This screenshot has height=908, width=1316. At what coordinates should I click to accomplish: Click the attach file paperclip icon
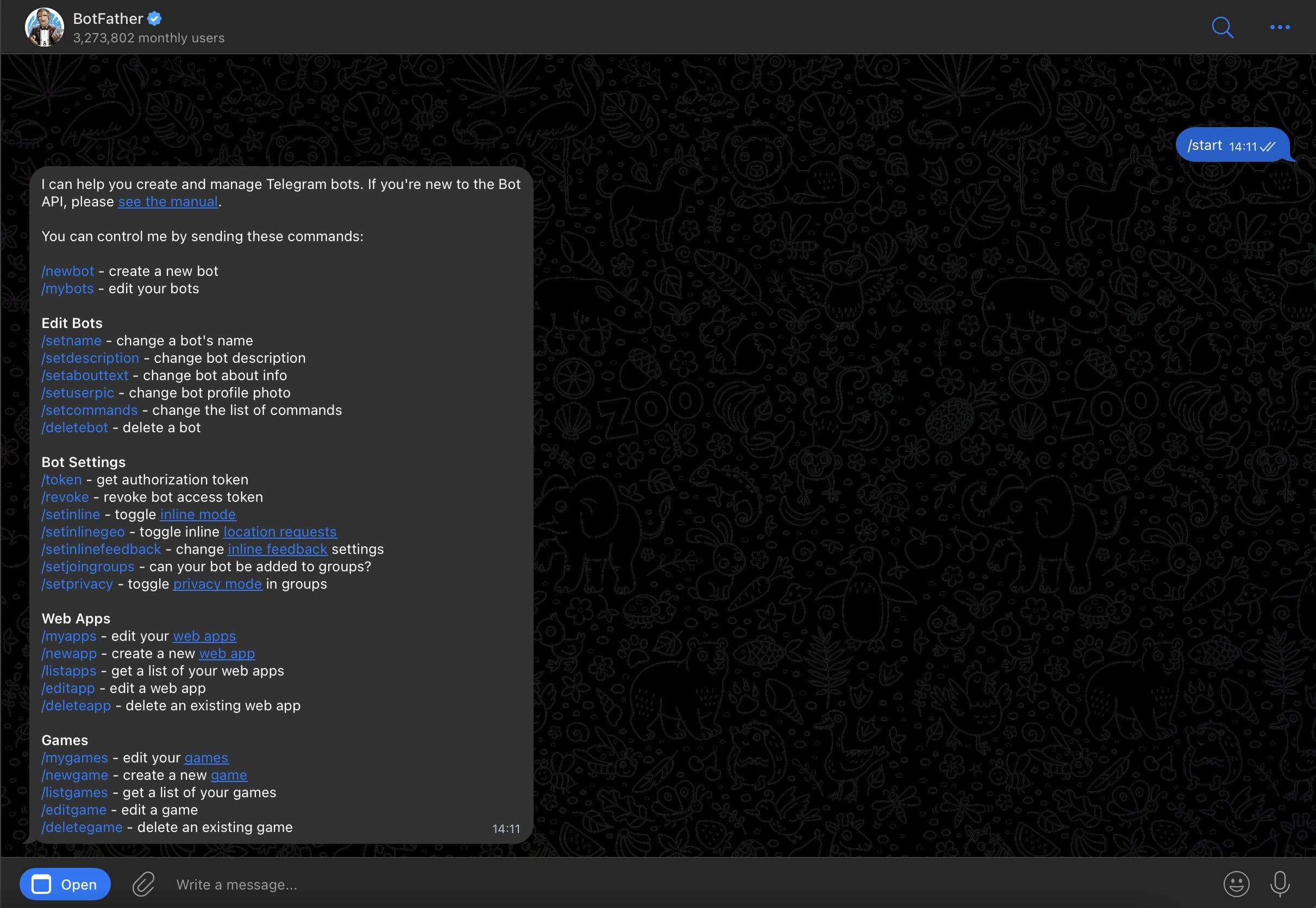[143, 884]
